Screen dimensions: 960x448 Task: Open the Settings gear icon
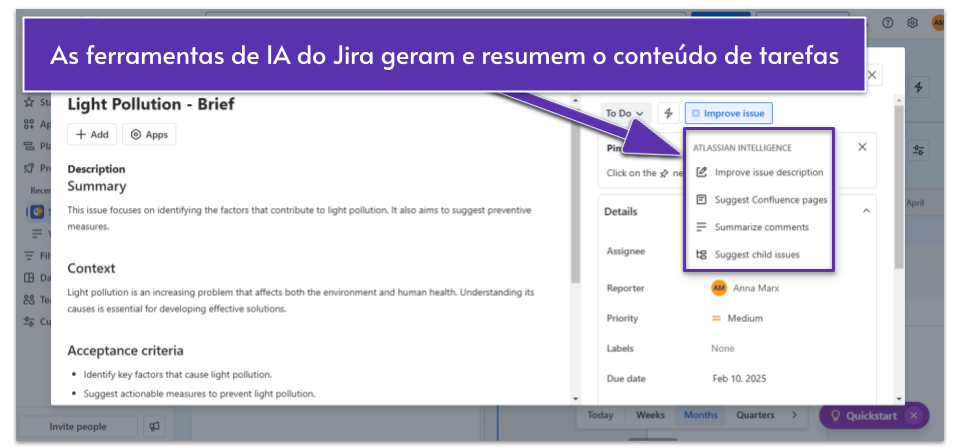pos(912,23)
